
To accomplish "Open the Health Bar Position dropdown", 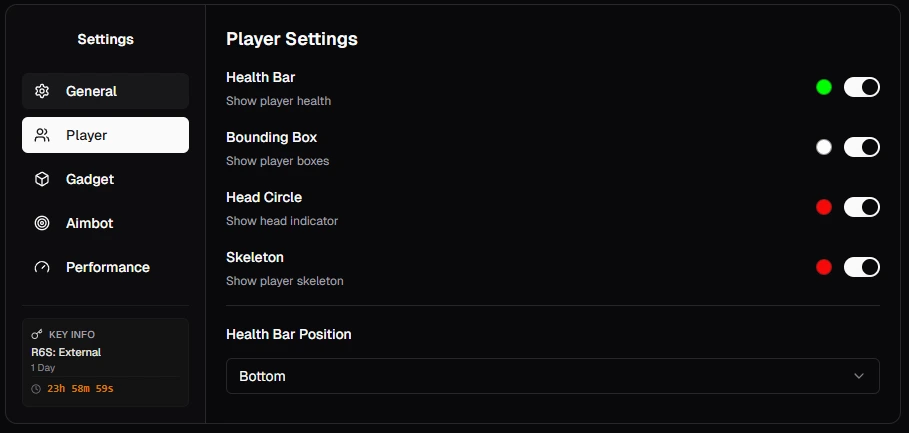I will [552, 376].
